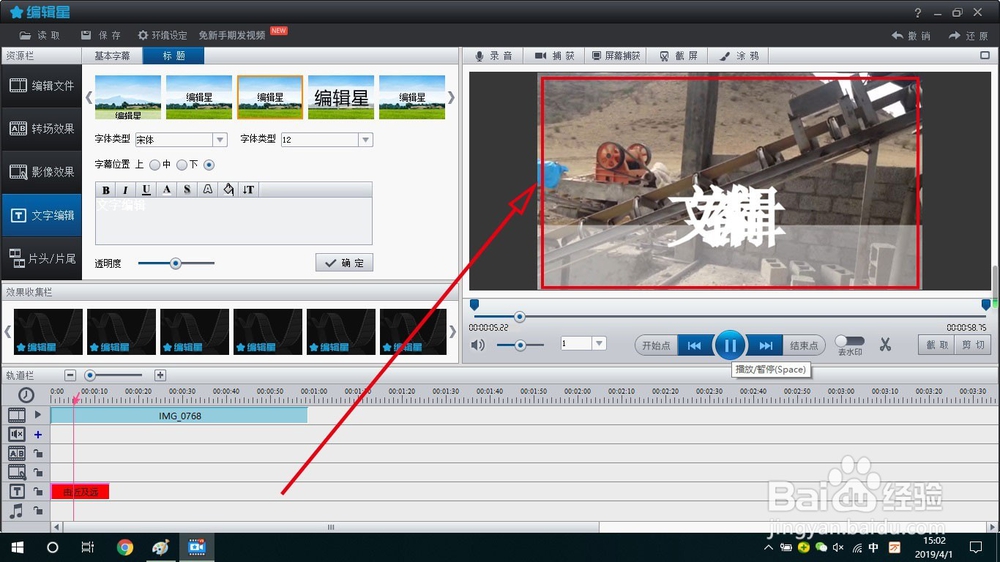
Task: Show more title styles with right chevron
Action: pos(451,98)
